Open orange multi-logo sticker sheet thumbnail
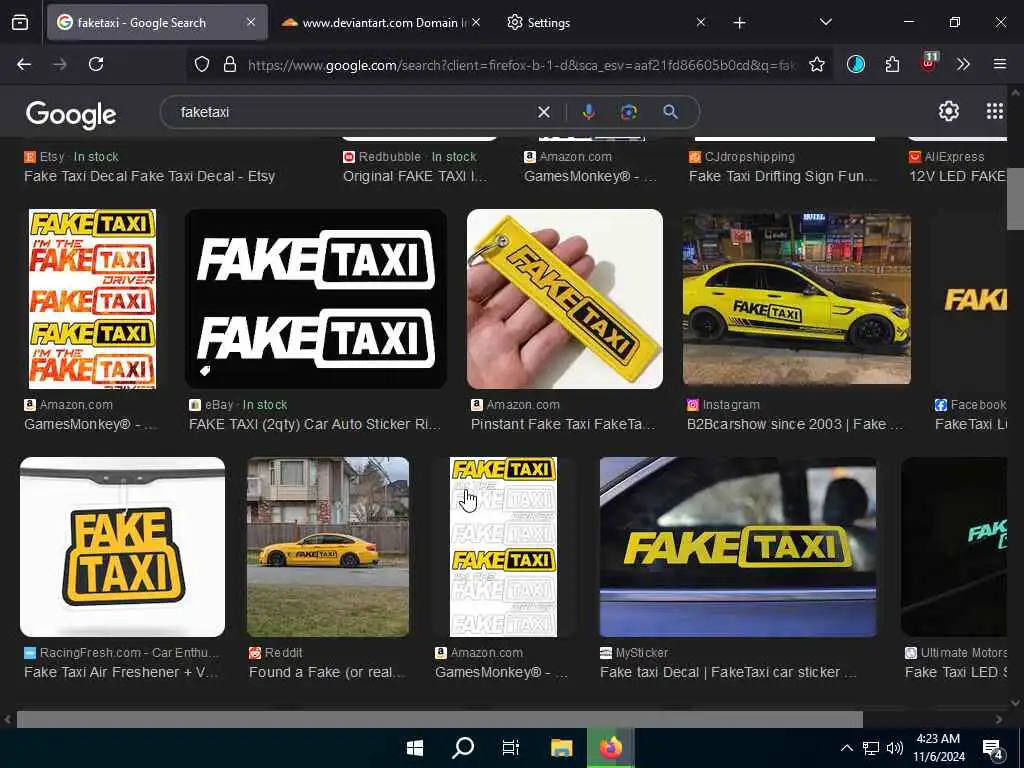The height and width of the screenshot is (768, 1024). (x=92, y=299)
